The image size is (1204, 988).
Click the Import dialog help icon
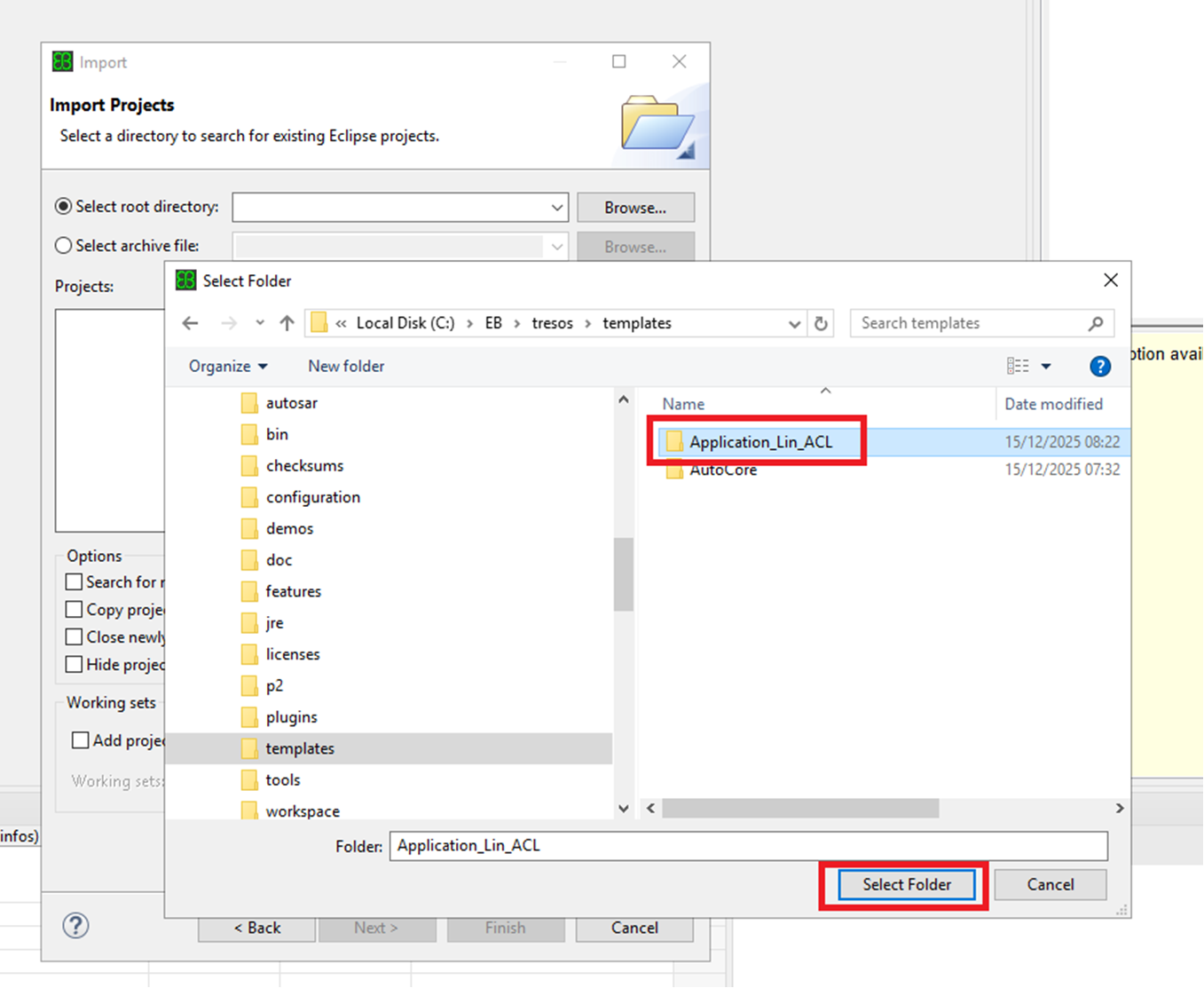point(76,926)
